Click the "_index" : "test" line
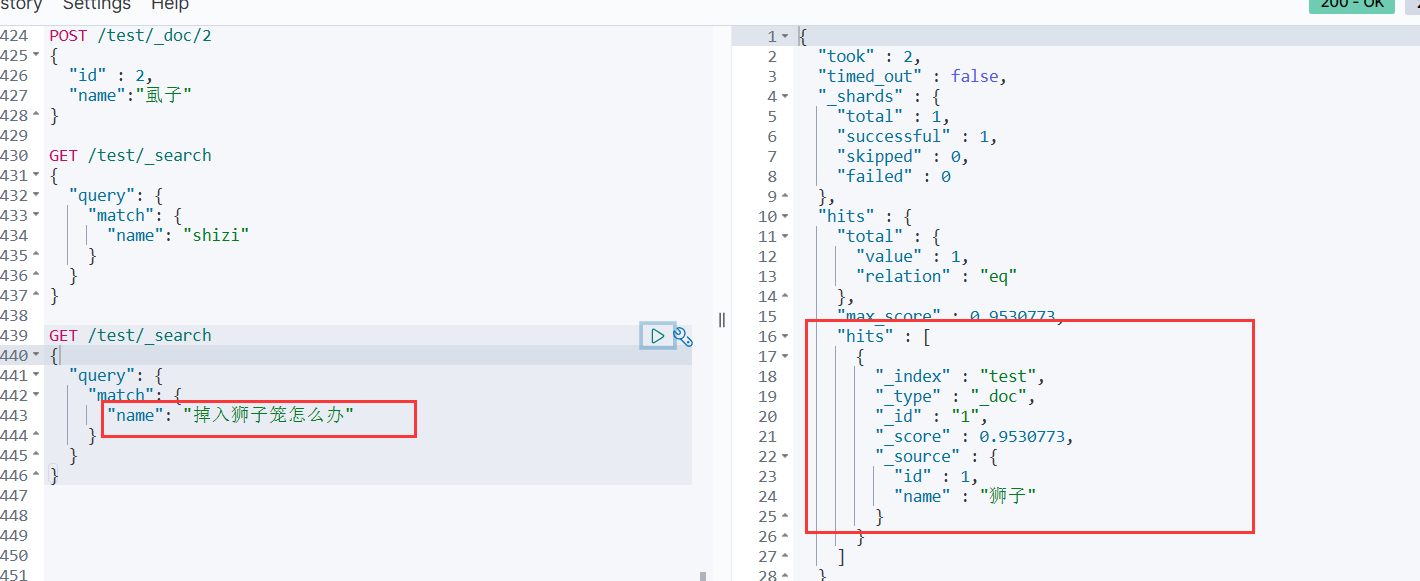The image size is (1420, 581). coord(960,376)
